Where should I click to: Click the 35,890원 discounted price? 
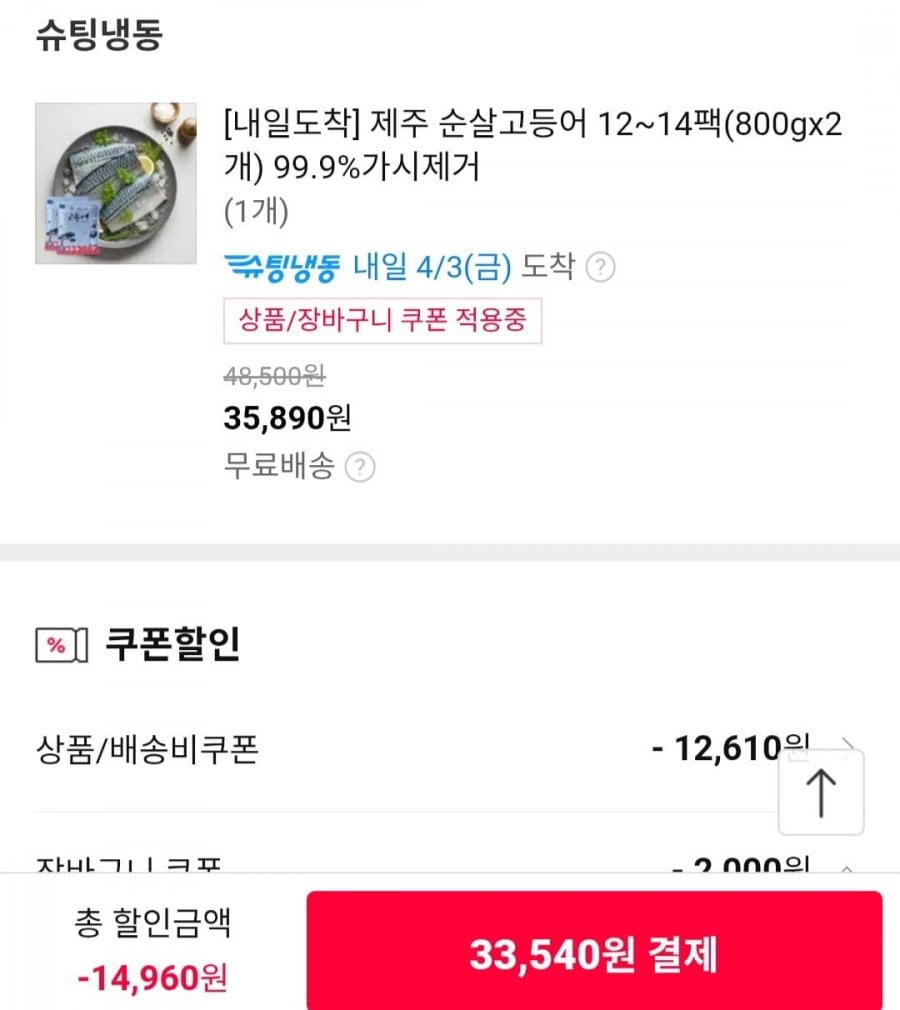[x=287, y=417]
